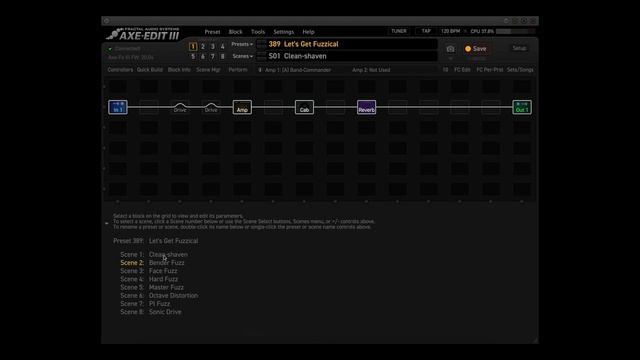Open the Tools menu
Viewport: 640px width, 360px height.
pyautogui.click(x=258, y=32)
